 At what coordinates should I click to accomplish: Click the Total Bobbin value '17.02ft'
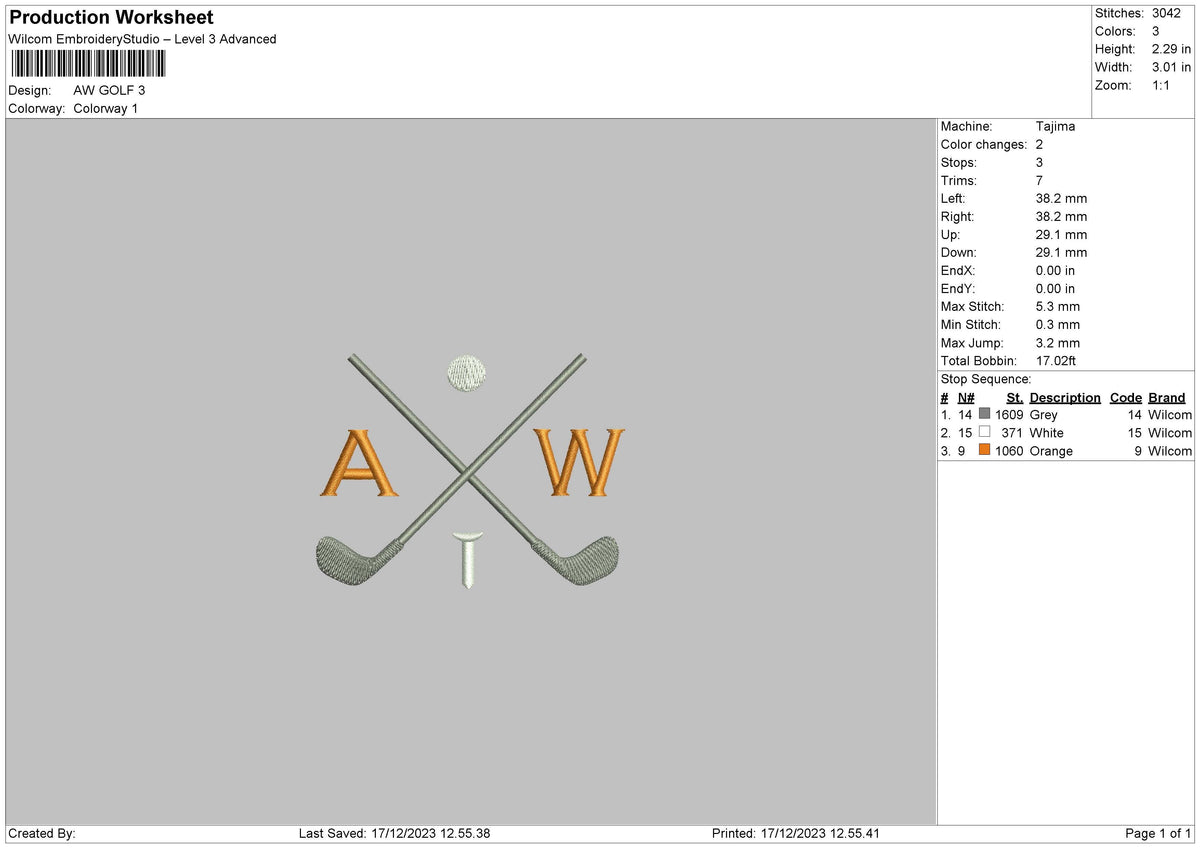[x=1056, y=360]
